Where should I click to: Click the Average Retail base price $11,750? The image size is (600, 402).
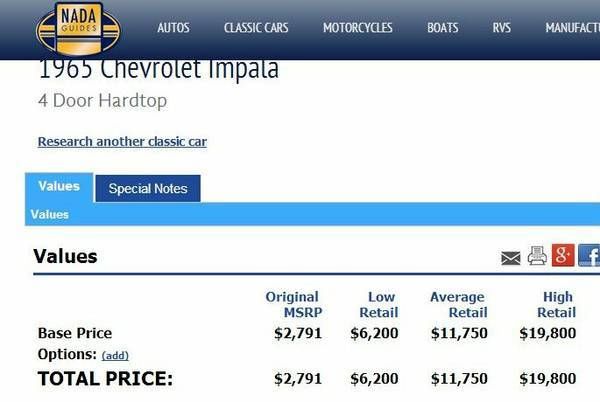coord(459,333)
